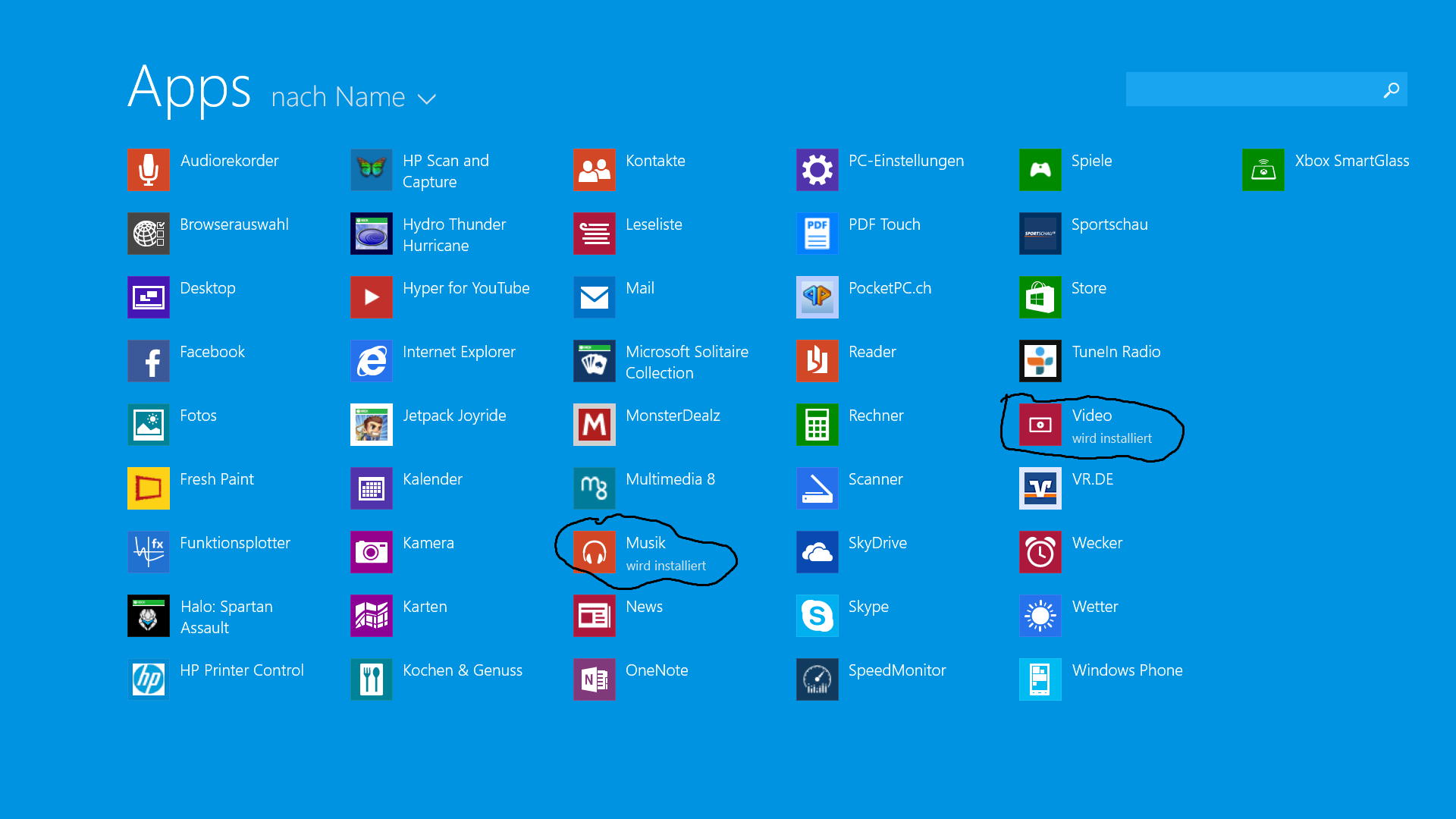This screenshot has width=1456, height=819.
Task: Launch Hydro Thunder Hurricane icon
Action: point(372,234)
